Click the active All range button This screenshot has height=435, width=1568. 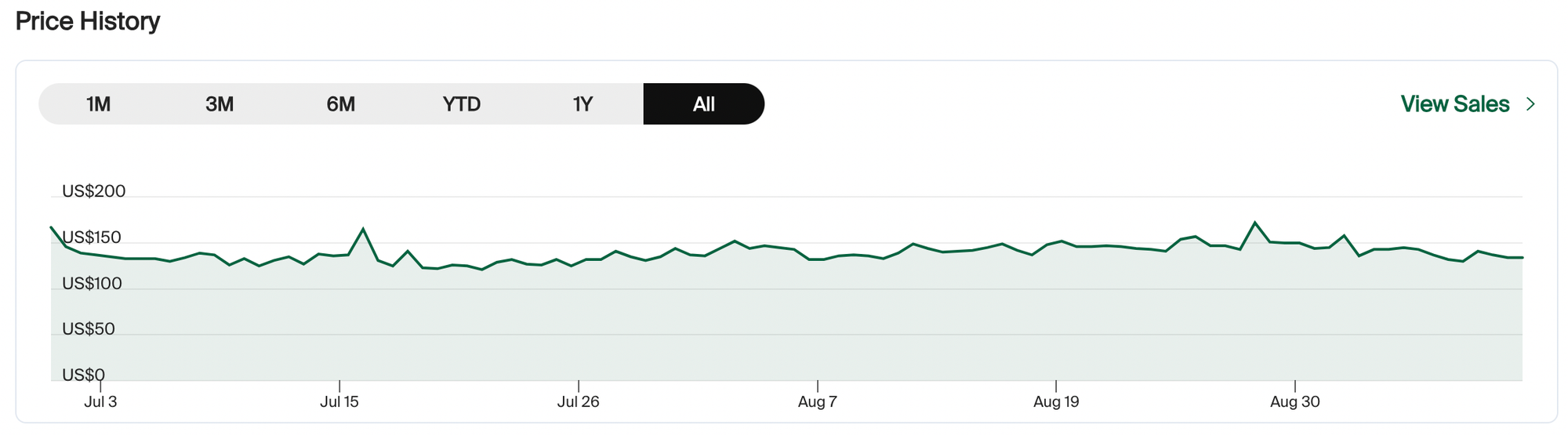[703, 104]
